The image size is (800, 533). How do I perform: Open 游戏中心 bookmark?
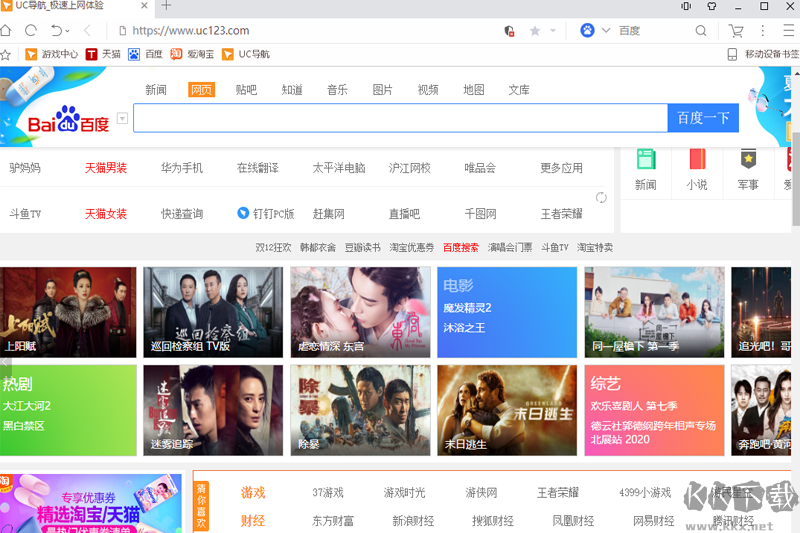(x=52, y=54)
